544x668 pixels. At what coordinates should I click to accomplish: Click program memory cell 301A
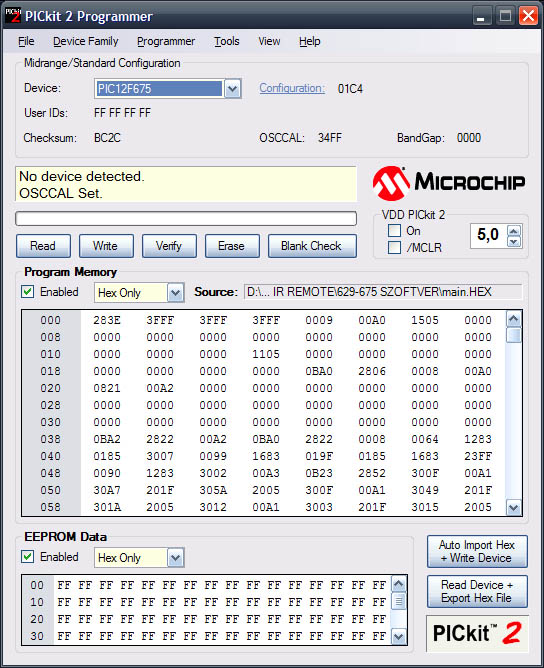coord(107,507)
